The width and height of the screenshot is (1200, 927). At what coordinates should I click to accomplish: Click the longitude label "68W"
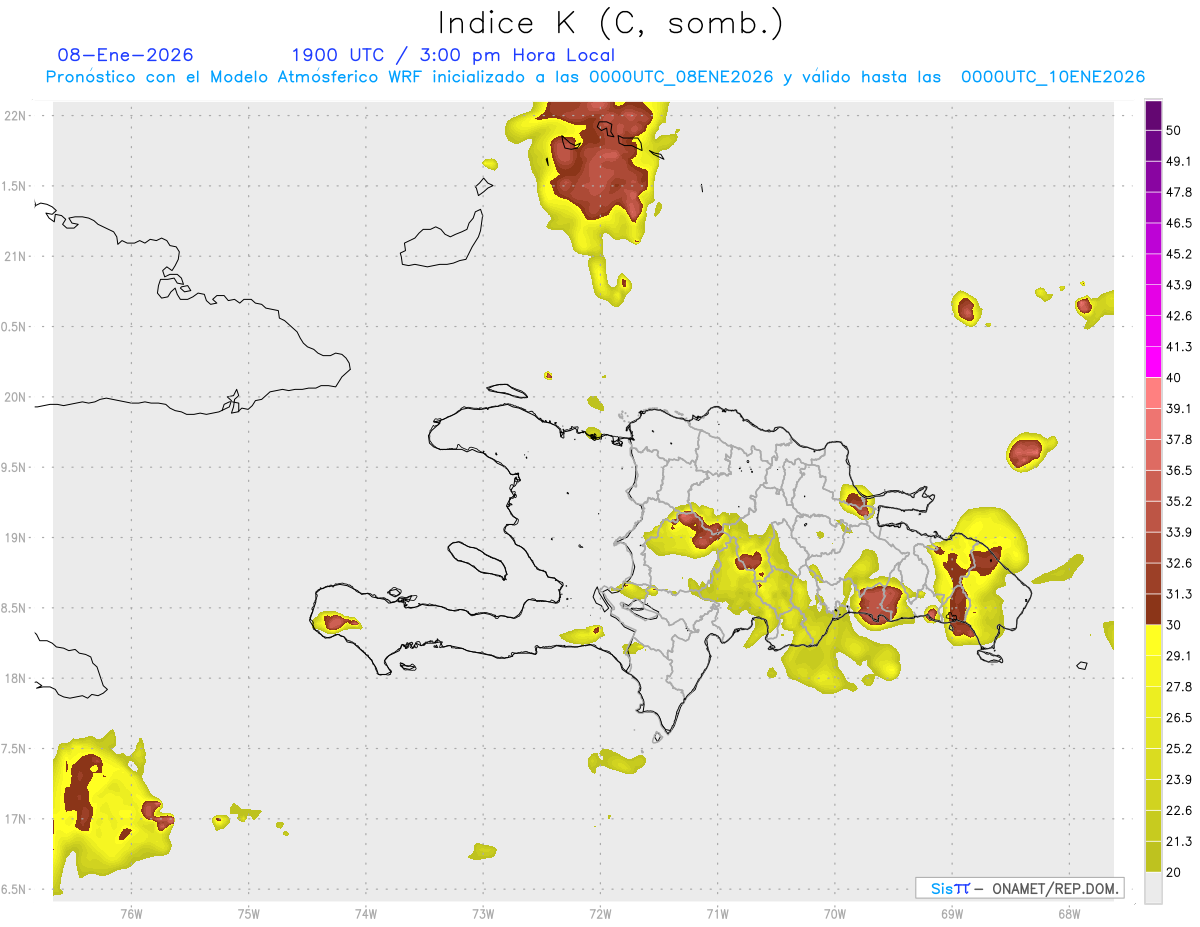pyautogui.click(x=1068, y=913)
